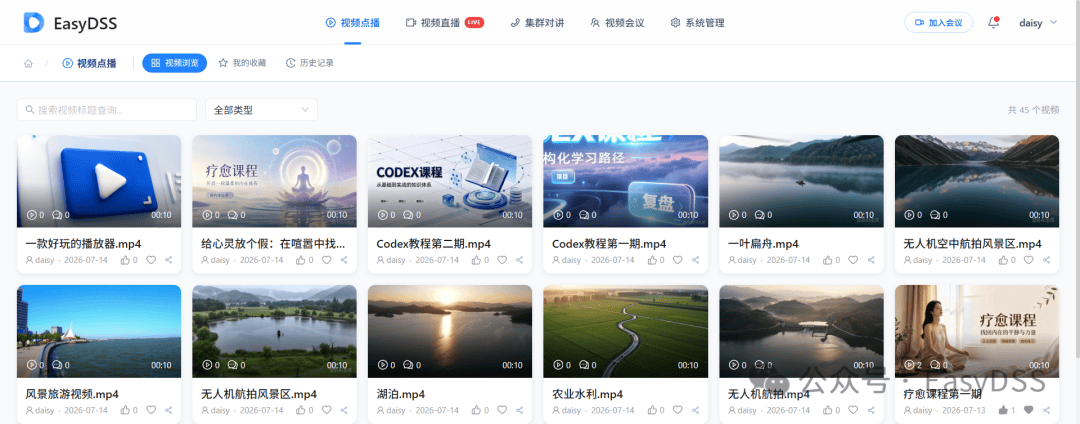Open the 视频直播 navigation tab
Image resolution: width=1080 pixels, height=424 pixels.
tap(444, 23)
